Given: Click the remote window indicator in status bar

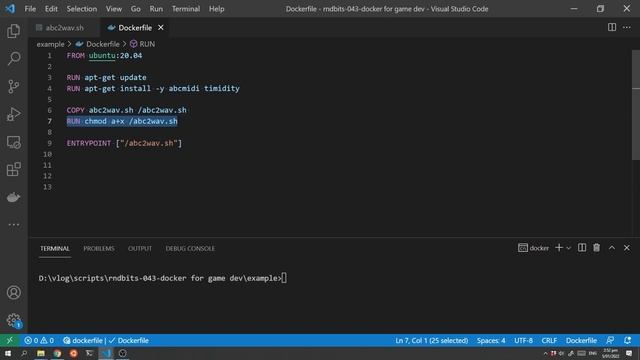Looking at the screenshot, I should click(x=9, y=340).
